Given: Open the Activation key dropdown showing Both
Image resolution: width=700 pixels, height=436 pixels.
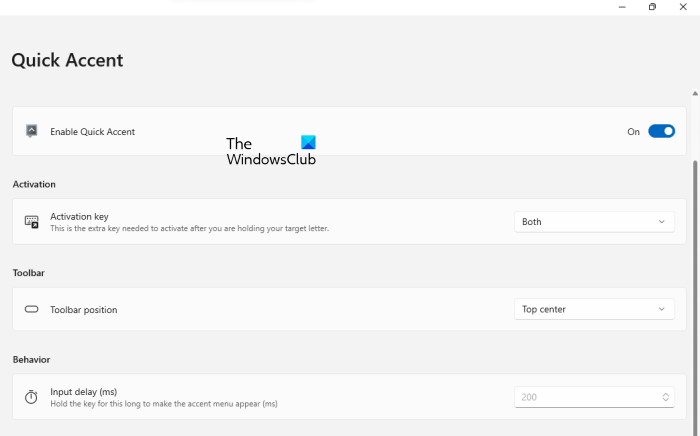Looking at the screenshot, I should 594,222.
